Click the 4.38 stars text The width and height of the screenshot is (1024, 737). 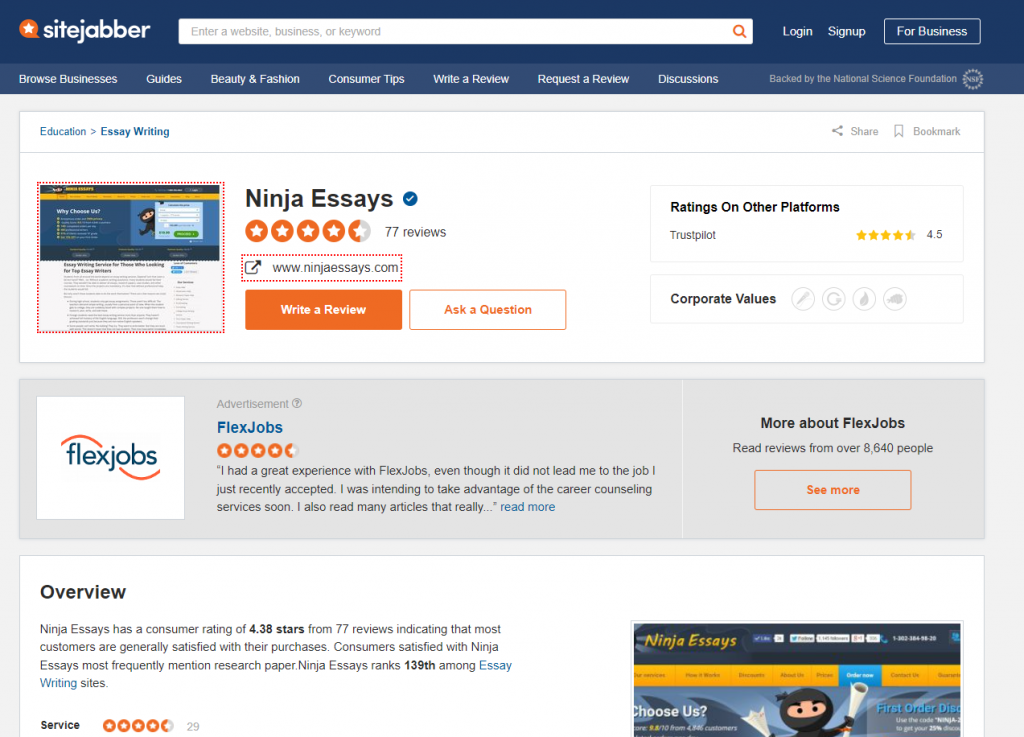point(277,629)
